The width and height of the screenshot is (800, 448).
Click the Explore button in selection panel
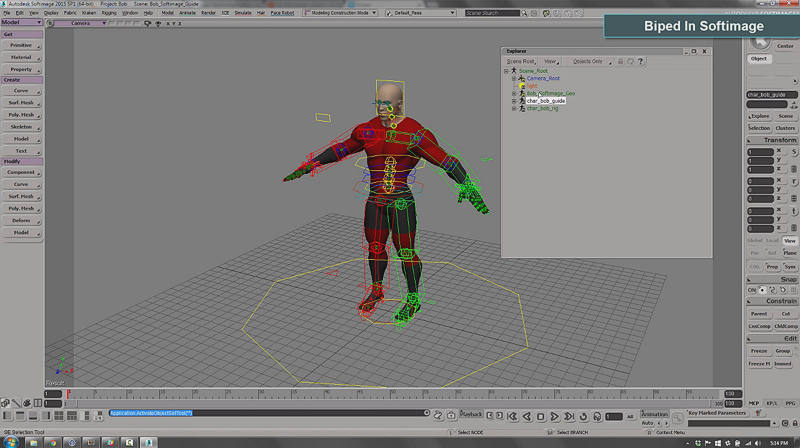tap(760, 116)
